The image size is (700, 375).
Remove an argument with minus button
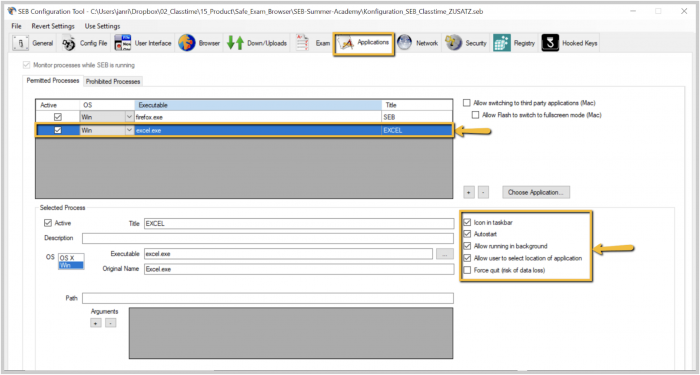coord(111,323)
